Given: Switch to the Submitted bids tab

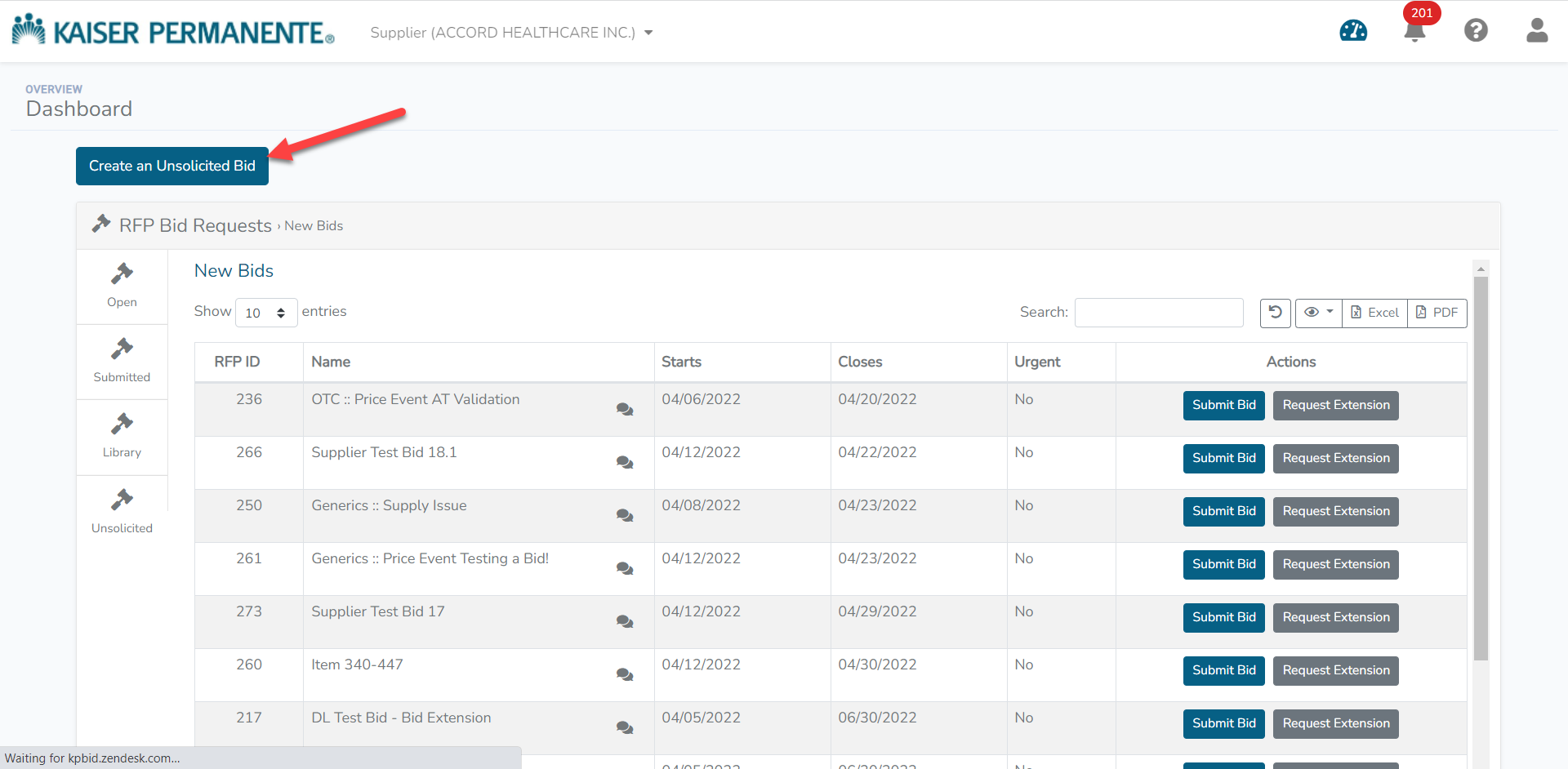Looking at the screenshot, I should [122, 362].
